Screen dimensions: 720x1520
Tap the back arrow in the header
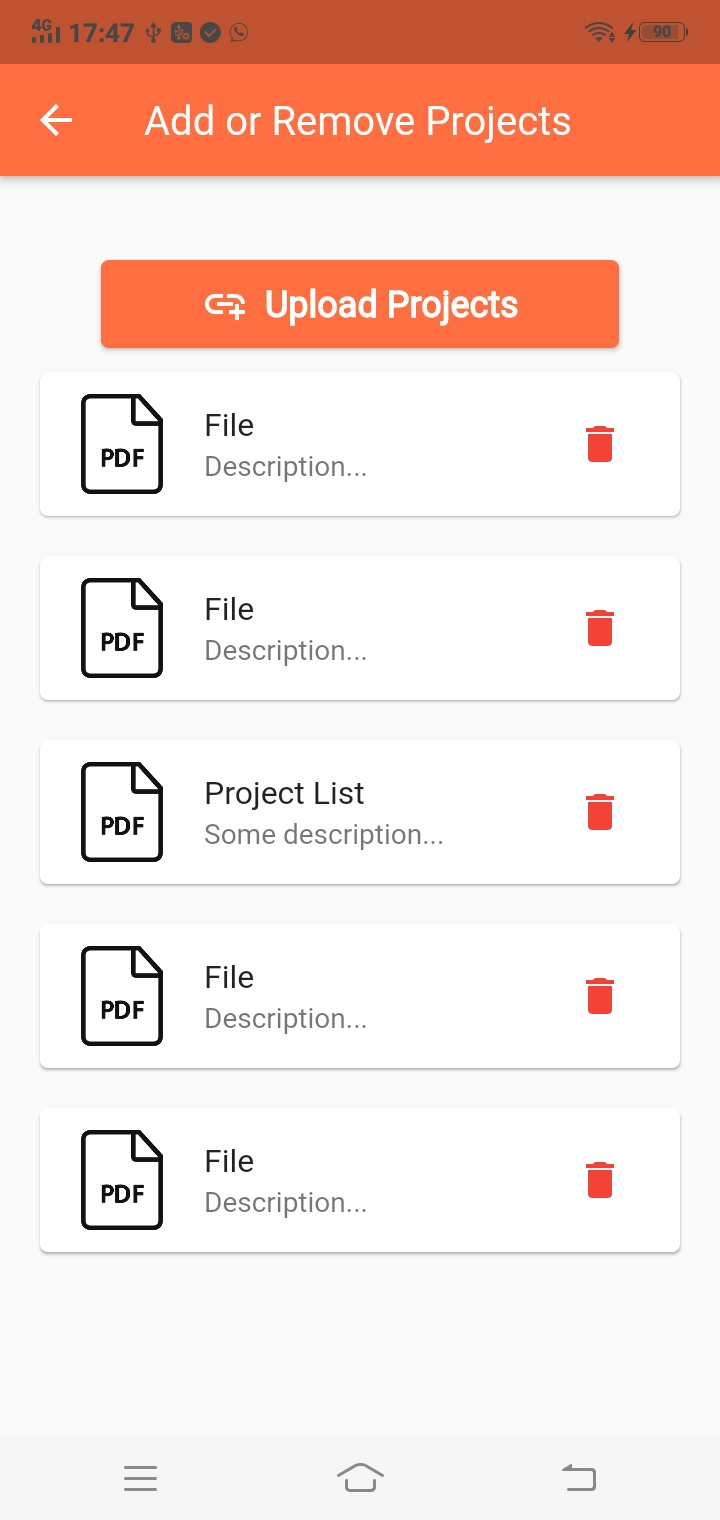[56, 120]
